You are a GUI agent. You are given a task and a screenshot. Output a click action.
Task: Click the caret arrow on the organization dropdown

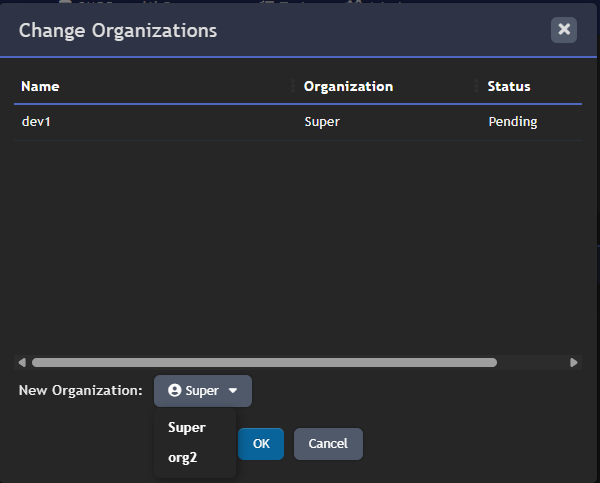[233, 391]
